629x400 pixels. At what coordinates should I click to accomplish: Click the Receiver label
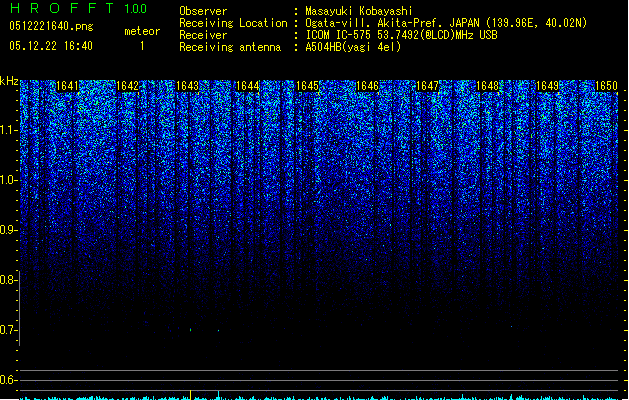[203, 35]
